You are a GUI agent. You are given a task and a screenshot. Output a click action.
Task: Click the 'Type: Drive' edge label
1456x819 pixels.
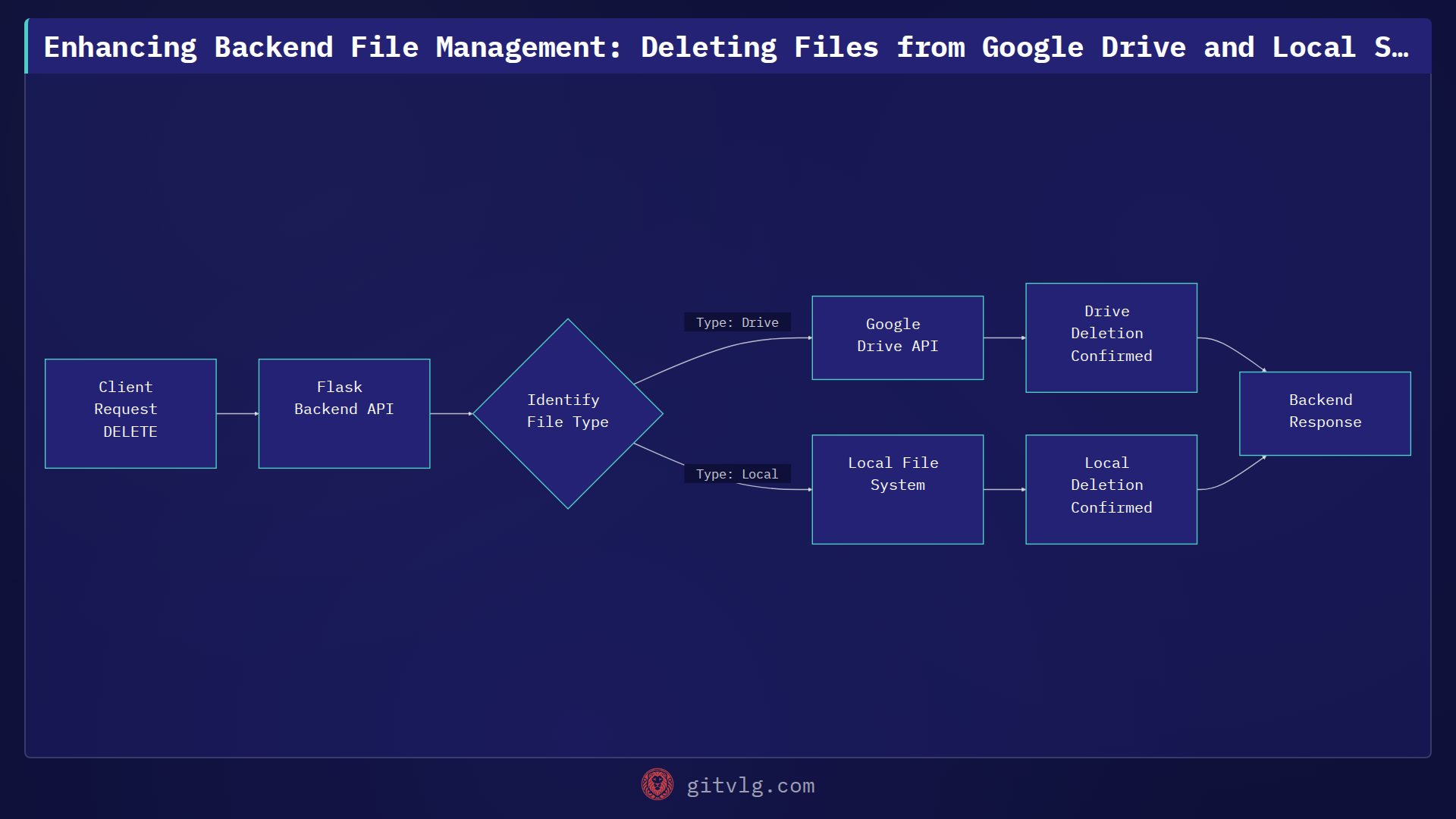point(737,322)
